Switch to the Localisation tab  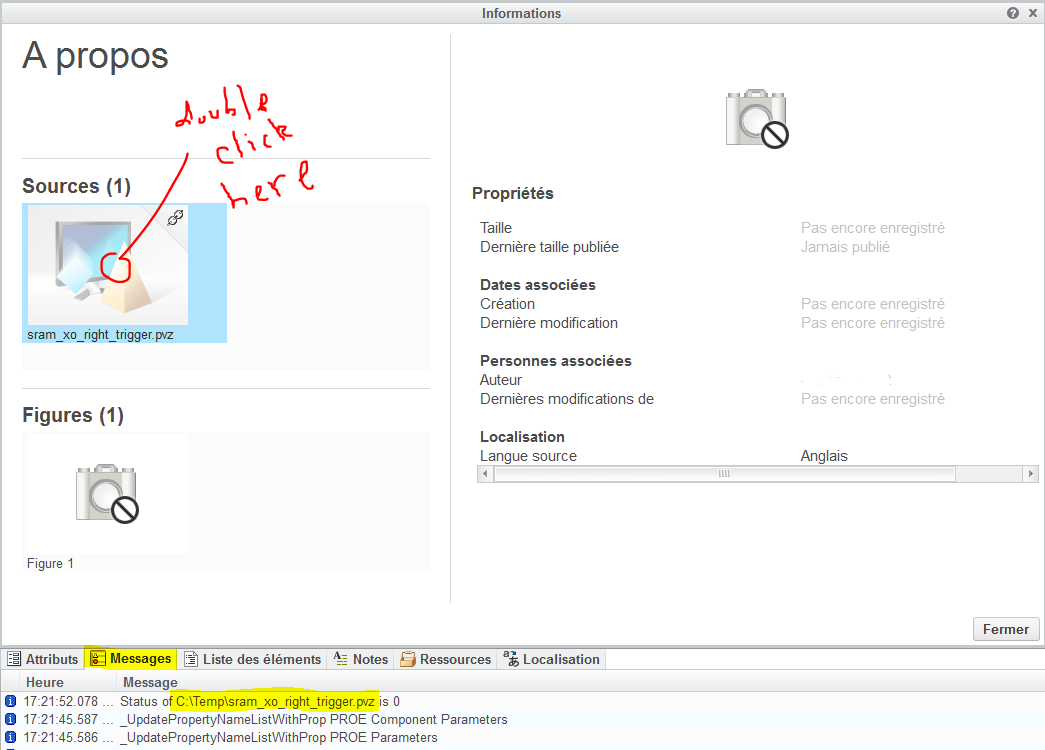(552, 659)
